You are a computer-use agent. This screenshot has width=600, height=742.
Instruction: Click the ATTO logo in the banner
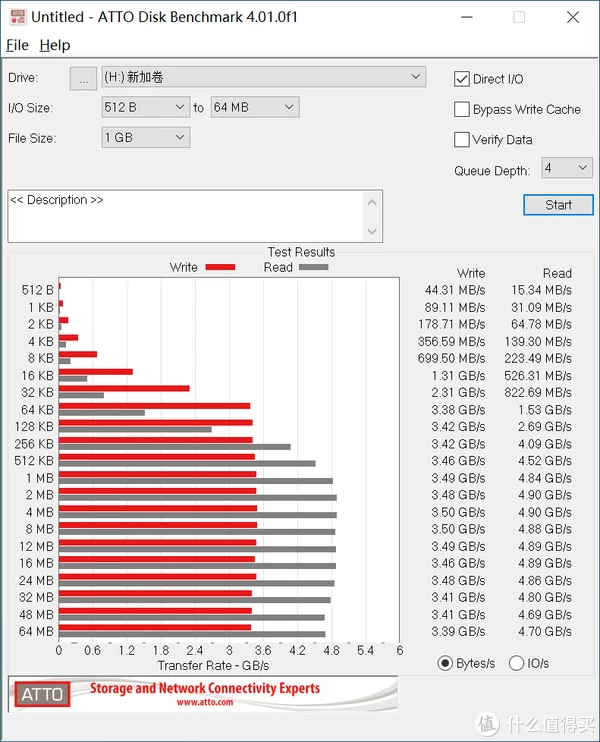pyautogui.click(x=42, y=694)
